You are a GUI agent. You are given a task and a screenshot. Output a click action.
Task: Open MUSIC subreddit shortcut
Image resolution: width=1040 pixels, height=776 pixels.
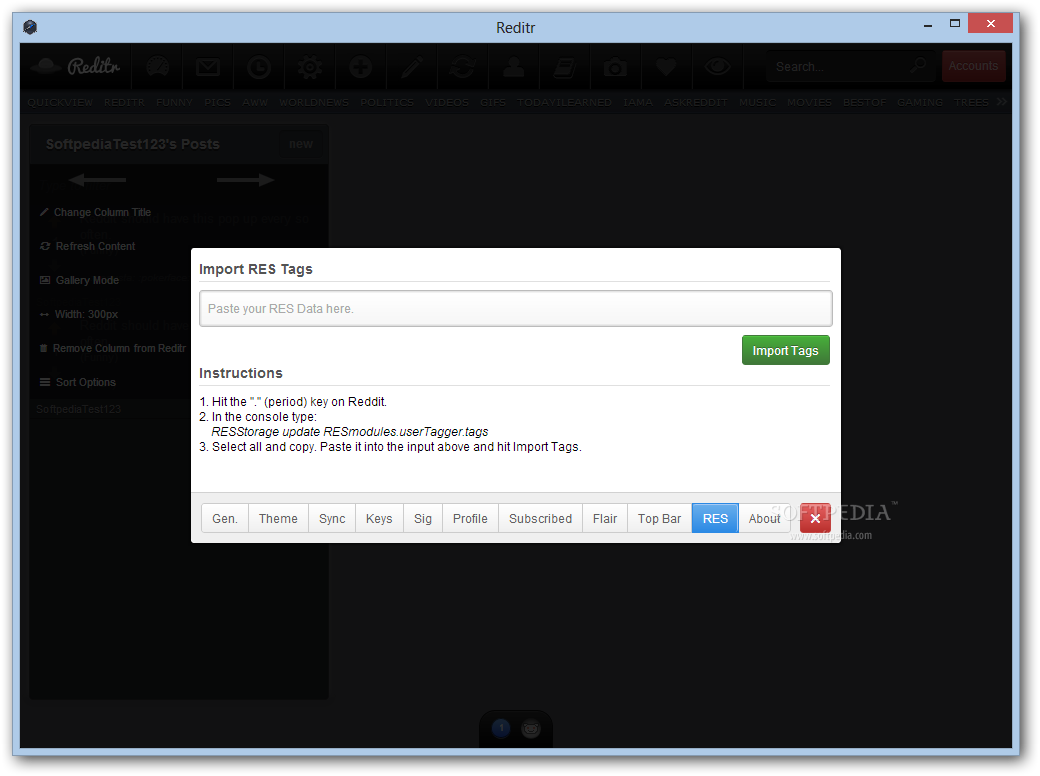[757, 102]
